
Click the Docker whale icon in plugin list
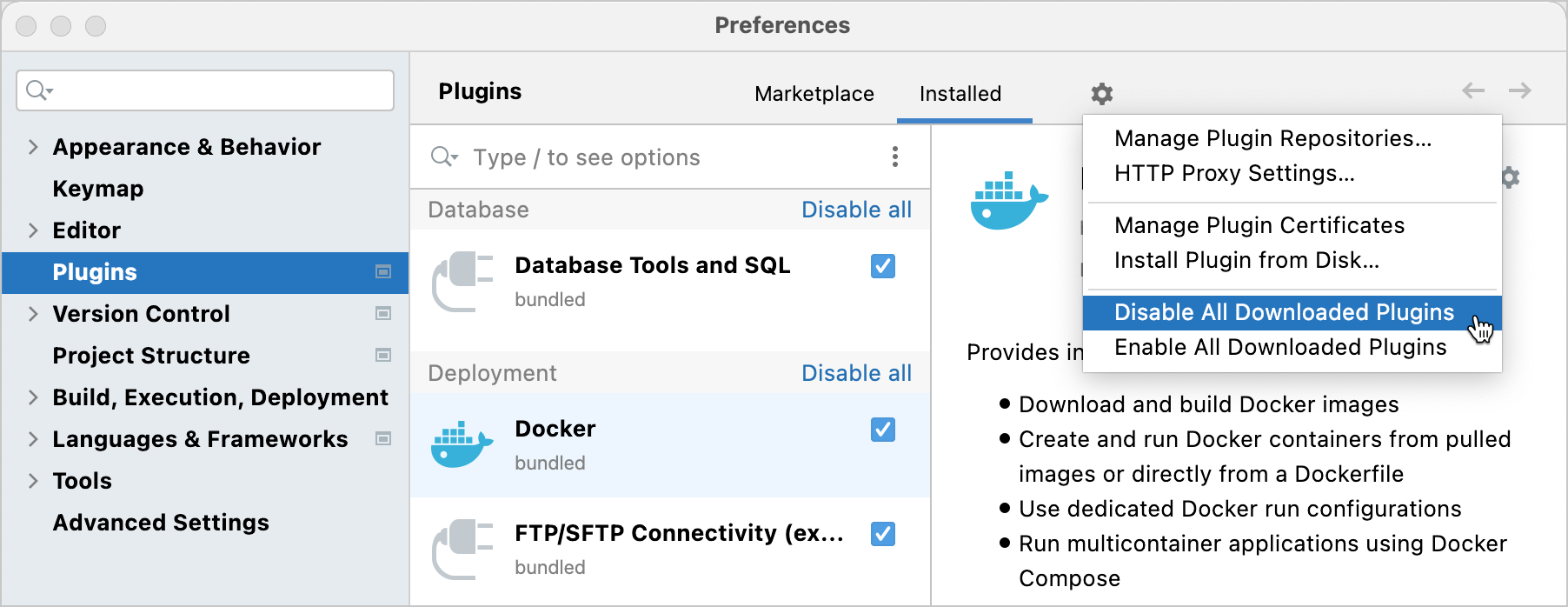[462, 444]
